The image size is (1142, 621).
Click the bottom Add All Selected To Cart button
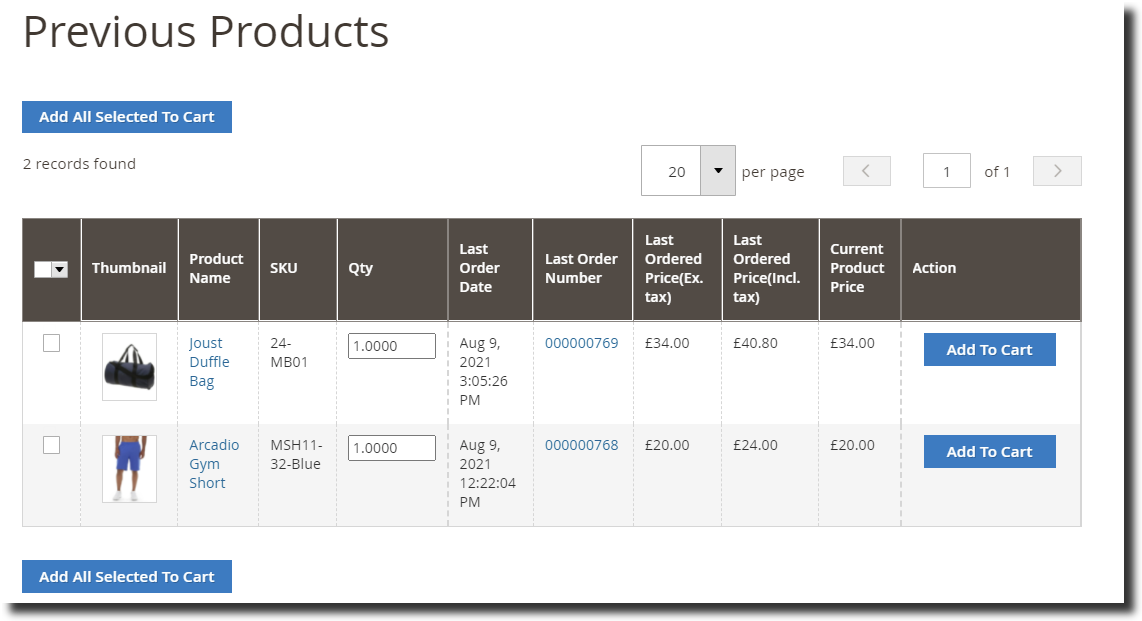(127, 576)
